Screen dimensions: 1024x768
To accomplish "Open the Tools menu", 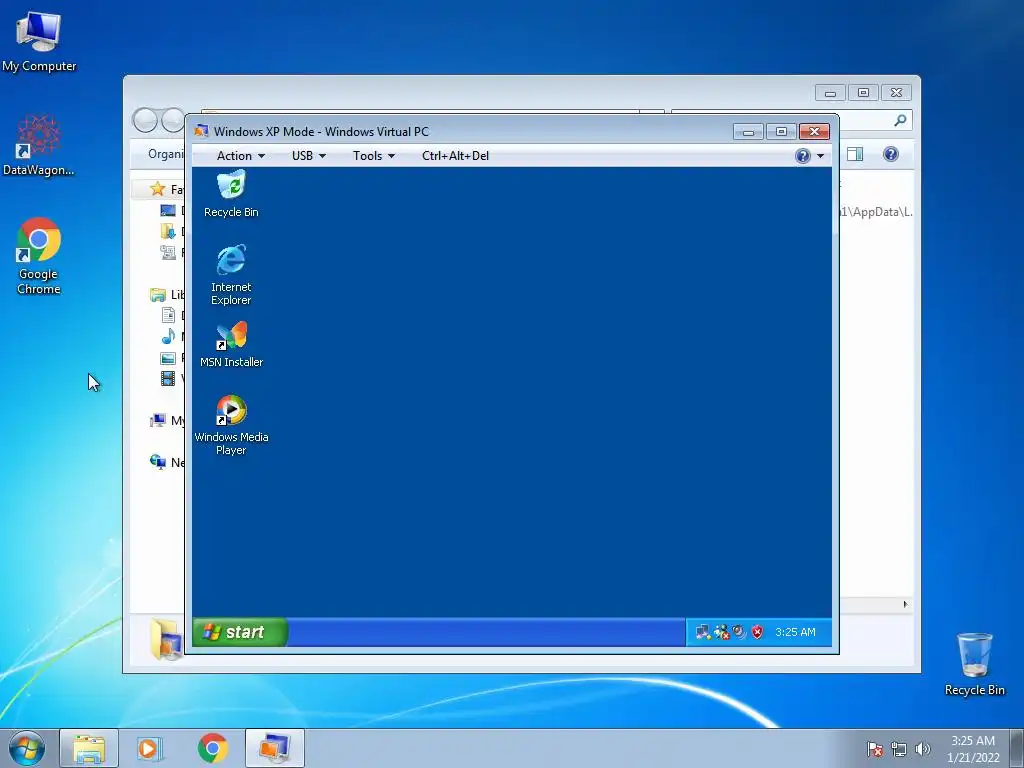I will [374, 155].
